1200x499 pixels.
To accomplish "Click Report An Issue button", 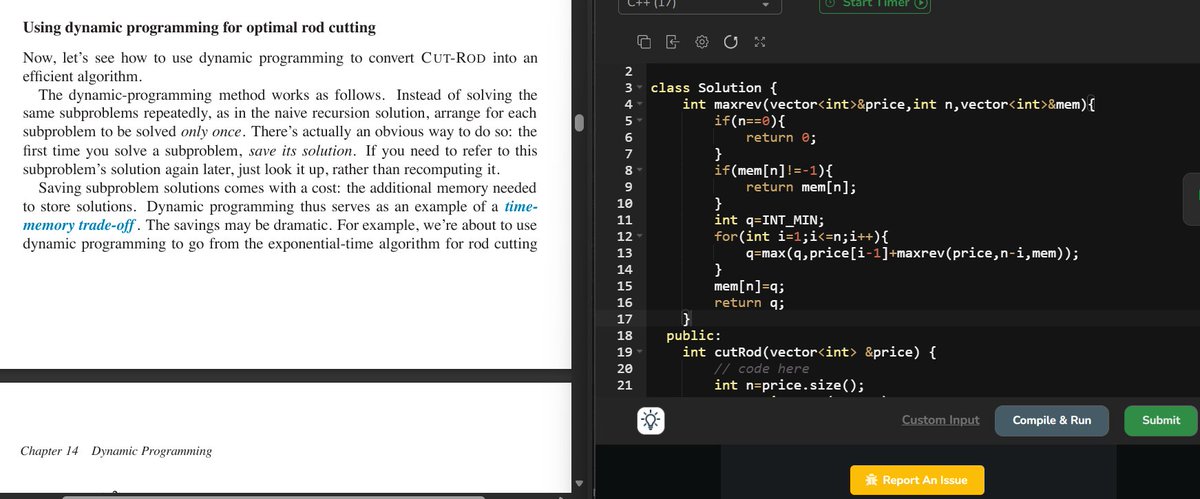I will point(917,480).
